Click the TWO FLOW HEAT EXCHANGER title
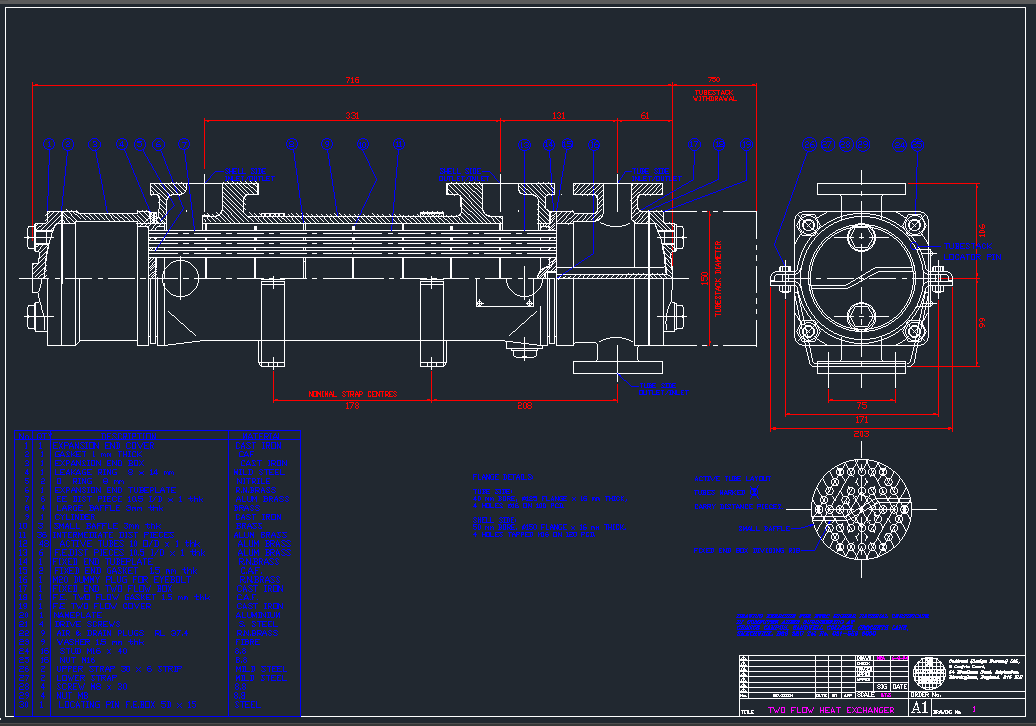The width and height of the screenshot is (1036, 726). click(x=831, y=710)
